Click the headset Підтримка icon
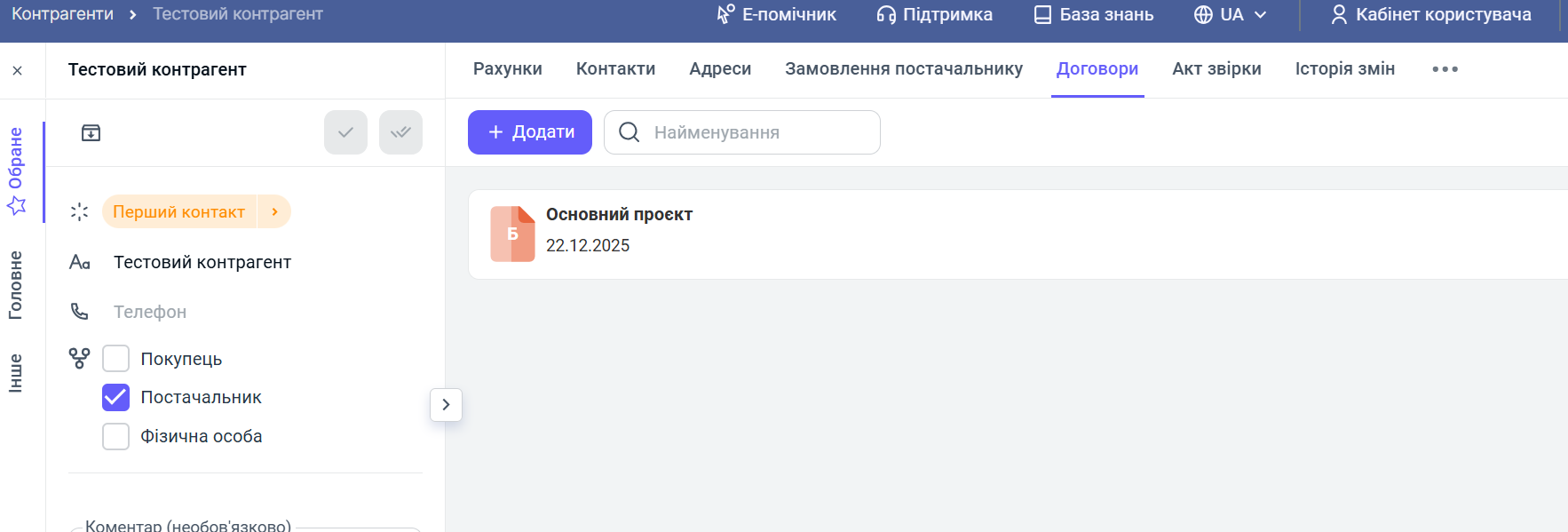 [886, 14]
